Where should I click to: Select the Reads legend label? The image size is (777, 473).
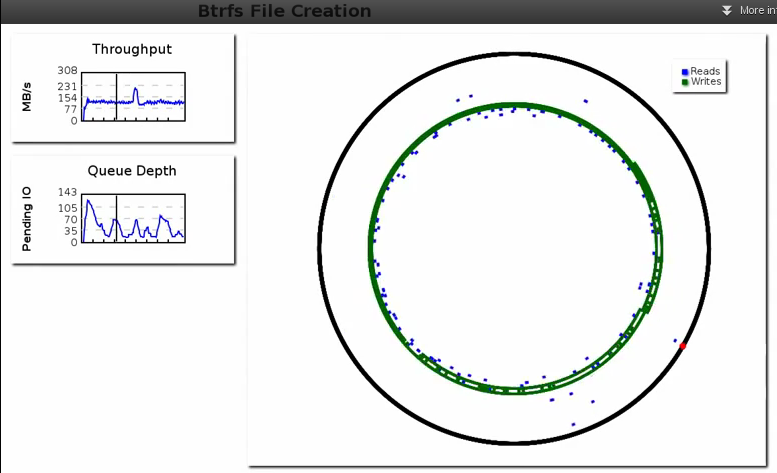click(705, 71)
